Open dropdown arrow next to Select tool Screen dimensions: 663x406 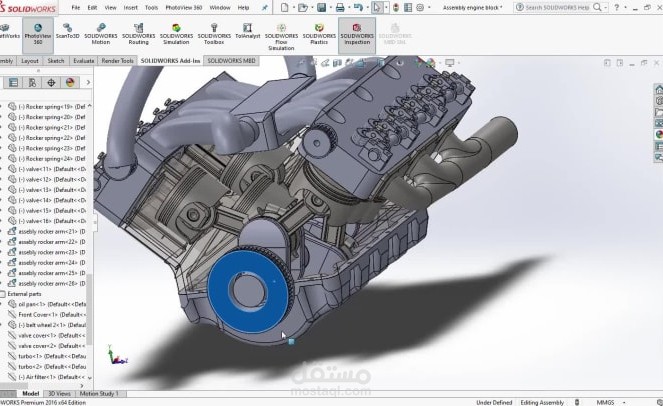pos(386,8)
